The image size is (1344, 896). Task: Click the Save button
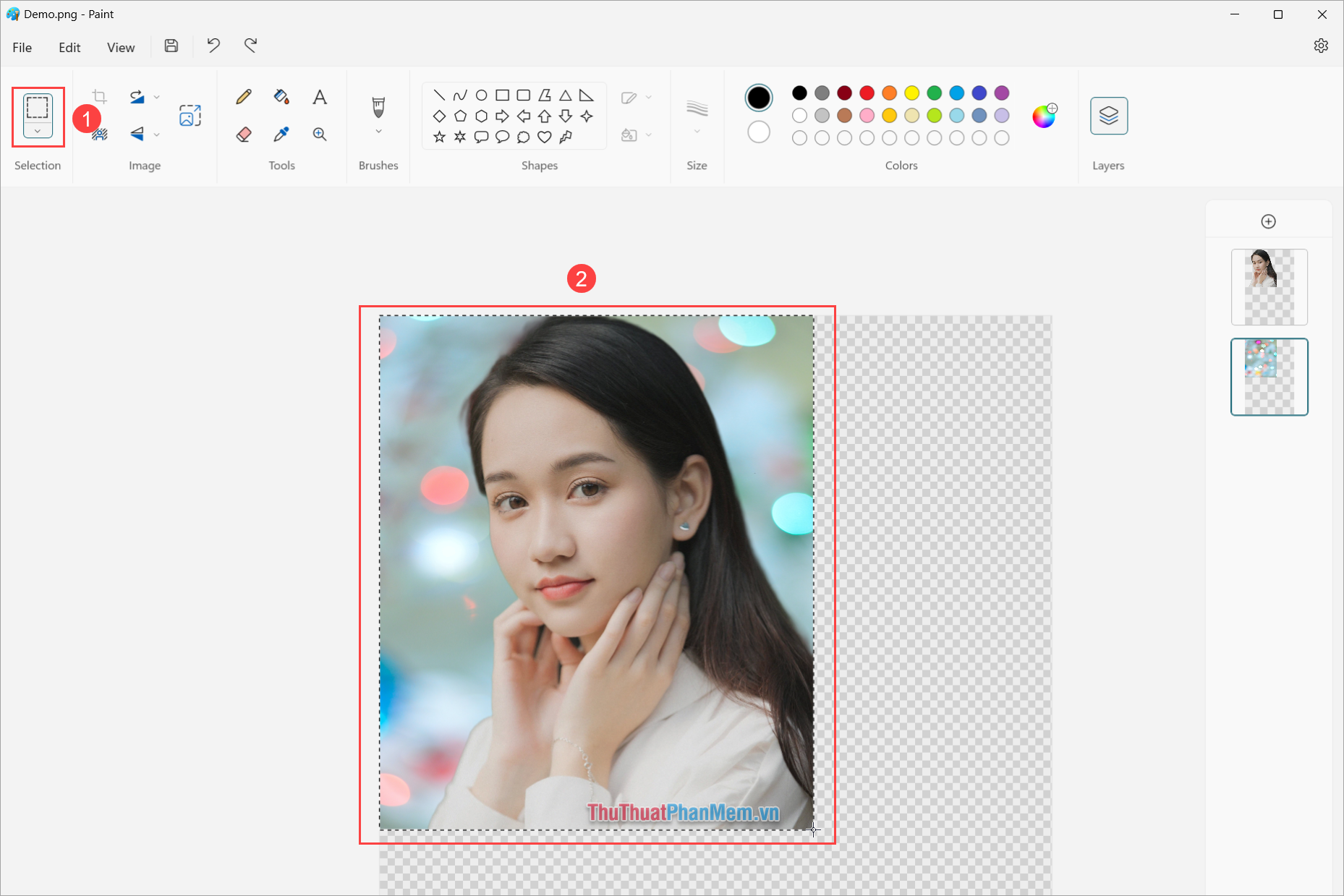tap(171, 46)
